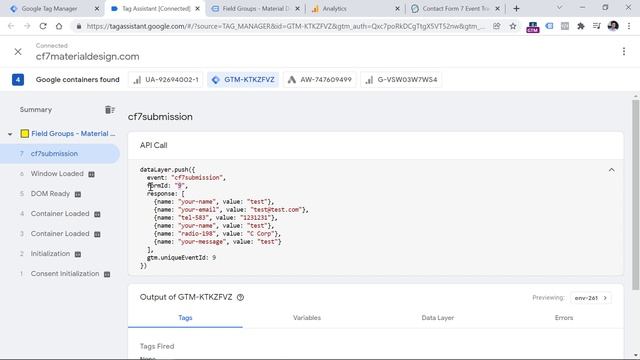The height and width of the screenshot is (360, 640).
Task: Collapse the Field Groups page tree arrow
Action: tap(10, 134)
